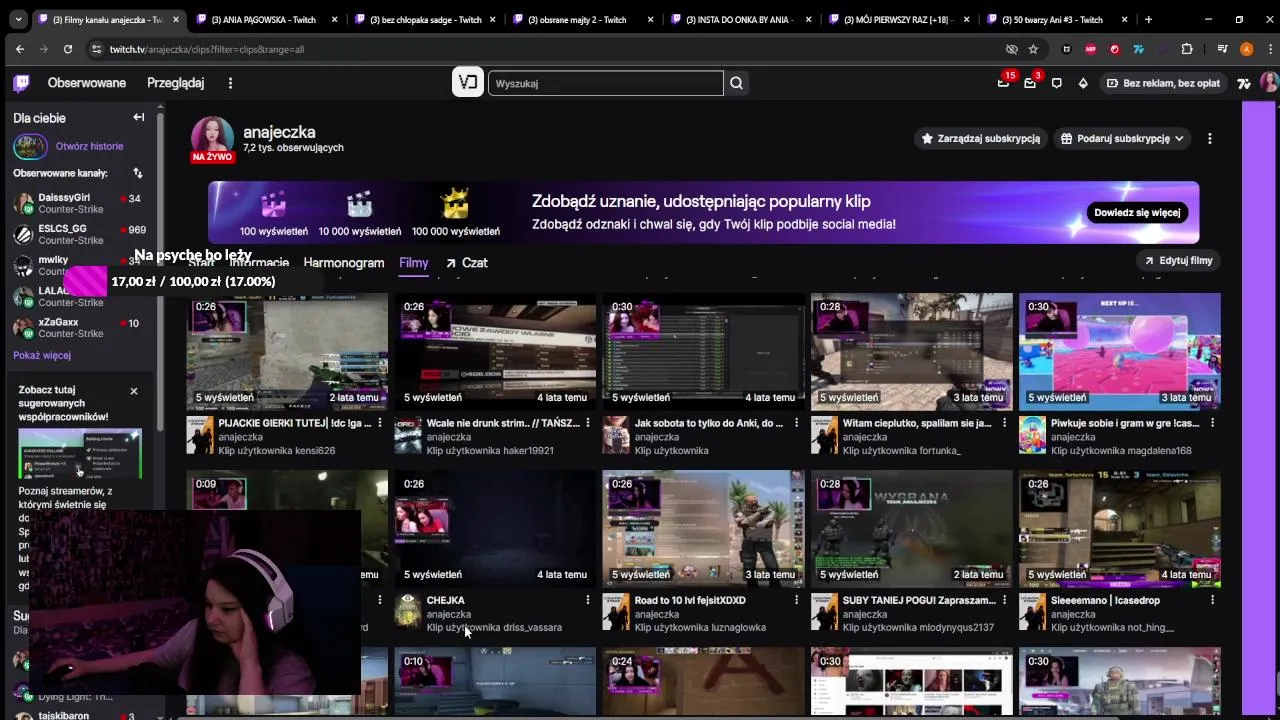Switch to browser tab ANIA PĄGOWSKA - Twitch
1280x720 pixels.
click(265, 19)
